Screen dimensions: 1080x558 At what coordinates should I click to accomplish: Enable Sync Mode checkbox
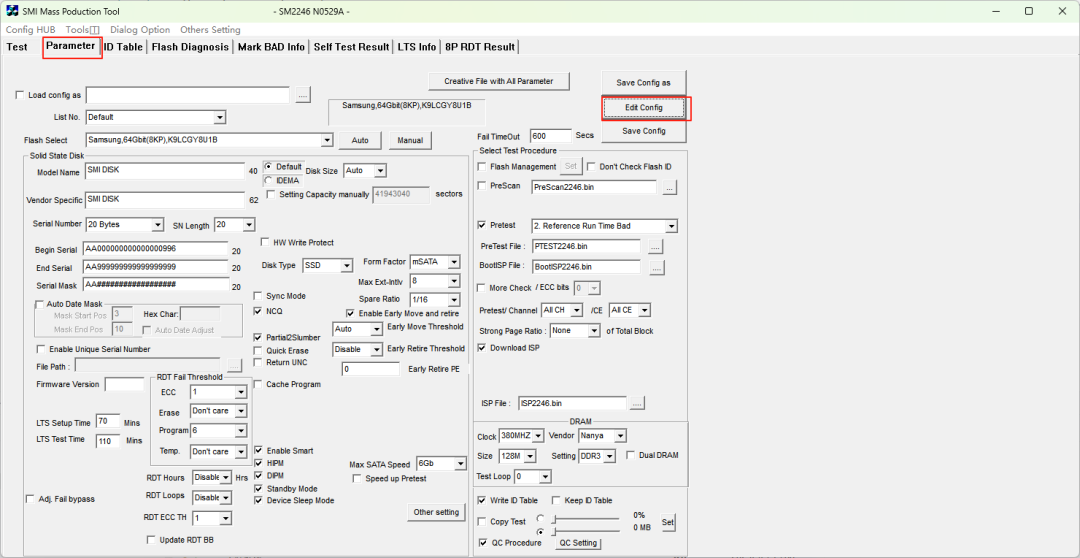(x=258, y=296)
